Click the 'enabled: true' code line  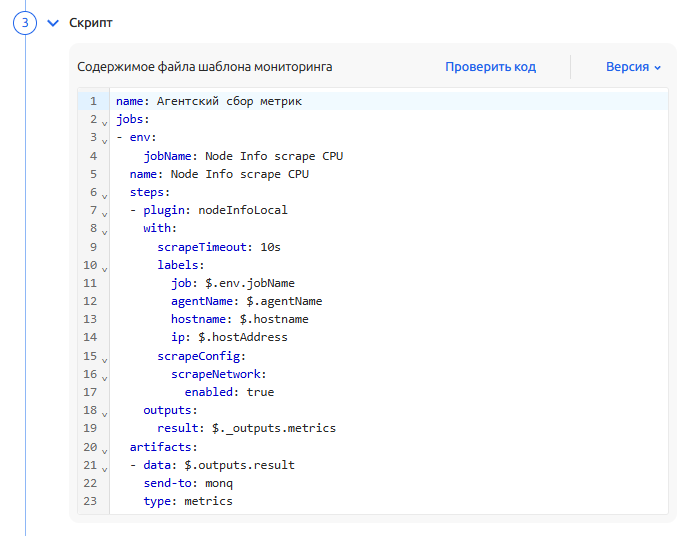(229, 392)
